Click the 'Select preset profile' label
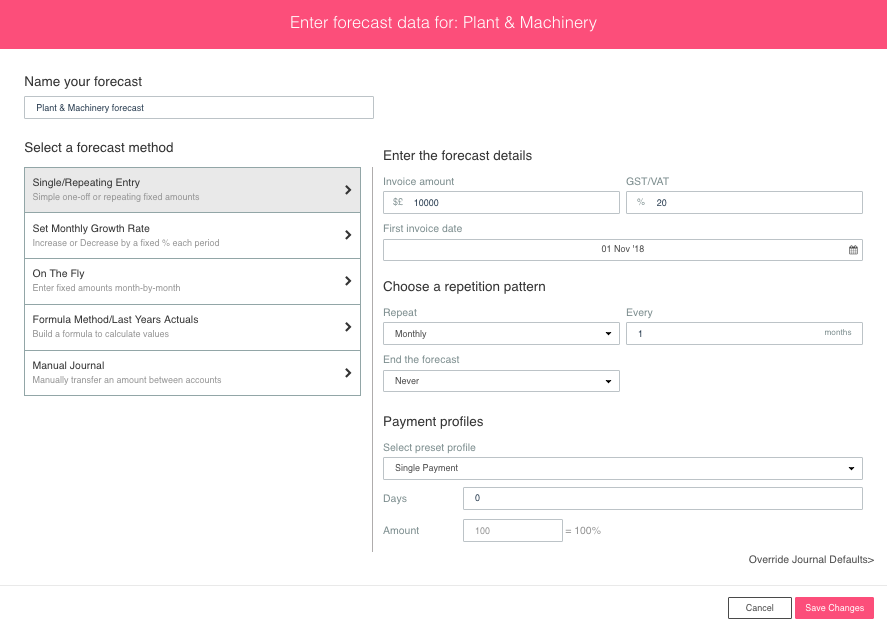Screen dimensions: 887x628 click(x=429, y=448)
